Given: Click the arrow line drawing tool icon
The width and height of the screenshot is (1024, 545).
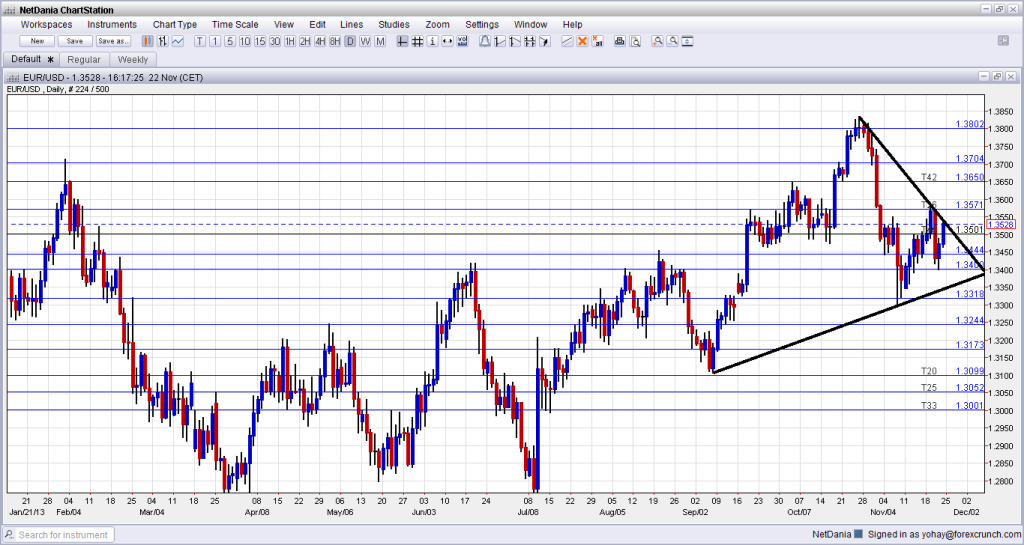Looking at the screenshot, I should (545, 41).
